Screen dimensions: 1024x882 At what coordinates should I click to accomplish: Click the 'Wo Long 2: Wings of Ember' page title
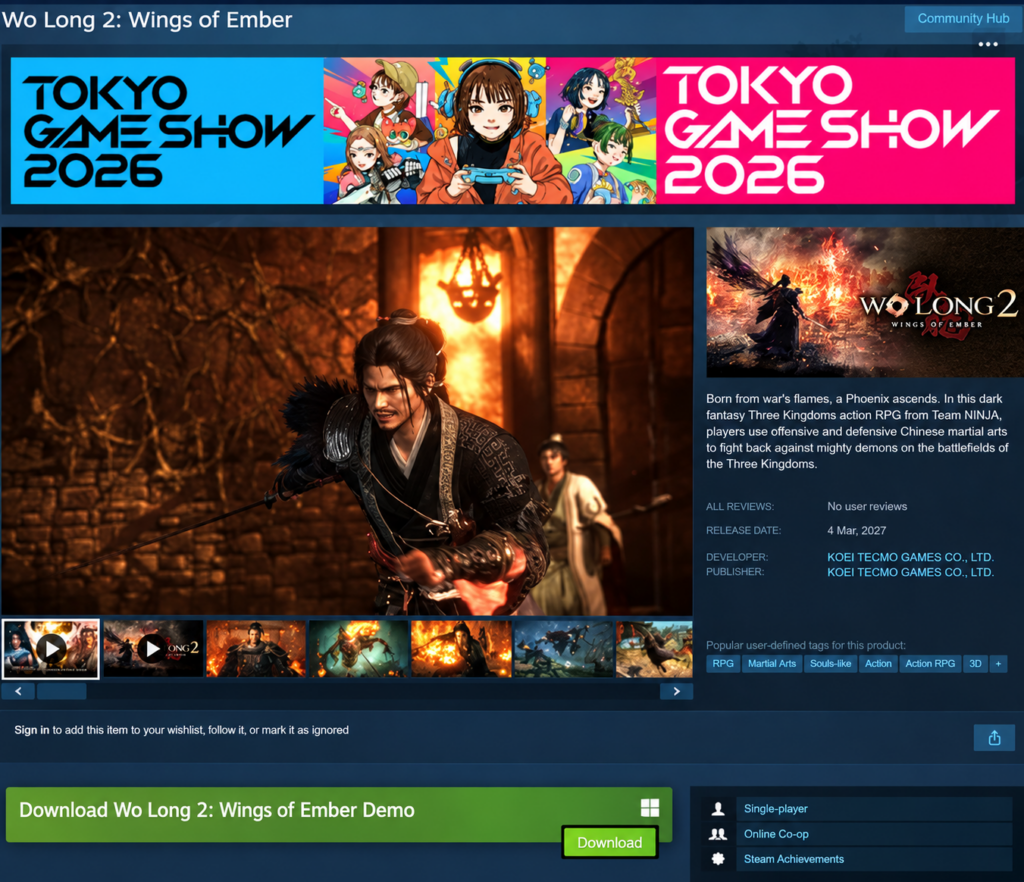(147, 20)
